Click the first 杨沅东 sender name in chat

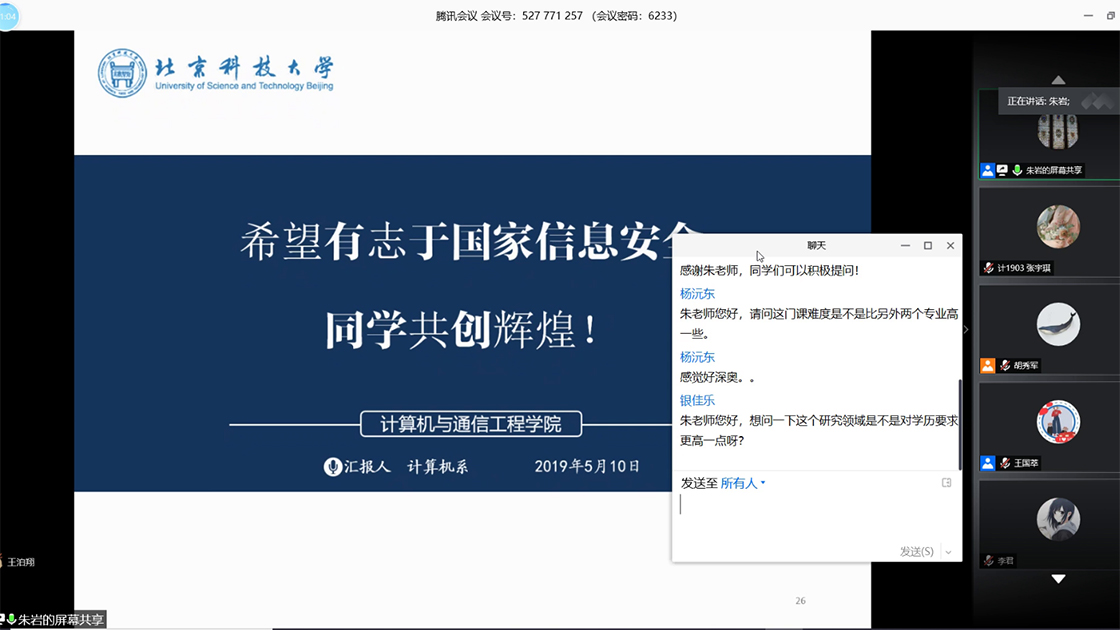[x=697, y=293]
